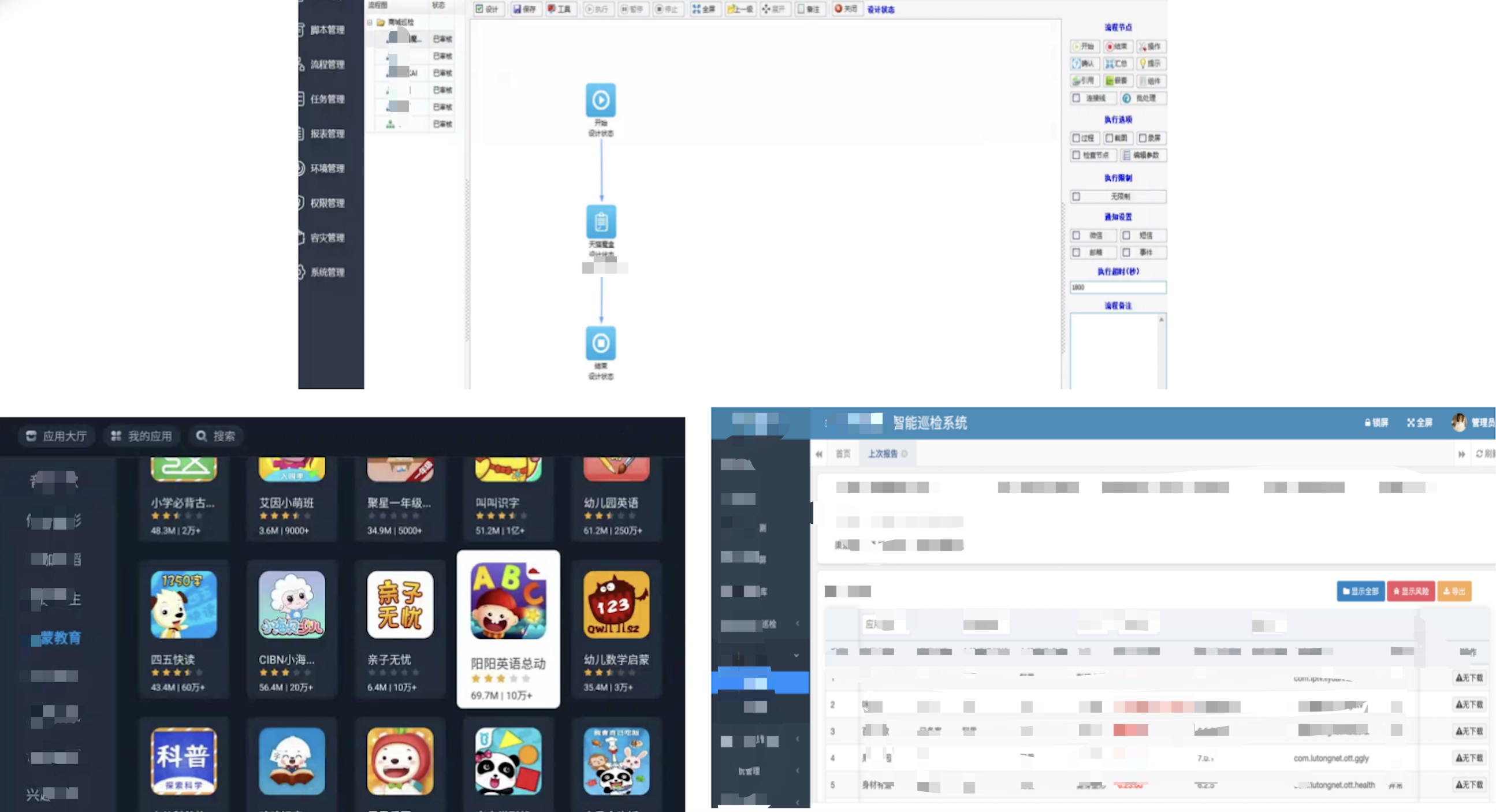Click the 编辑参数 button
The width and height of the screenshot is (1496, 812).
tap(1143, 155)
